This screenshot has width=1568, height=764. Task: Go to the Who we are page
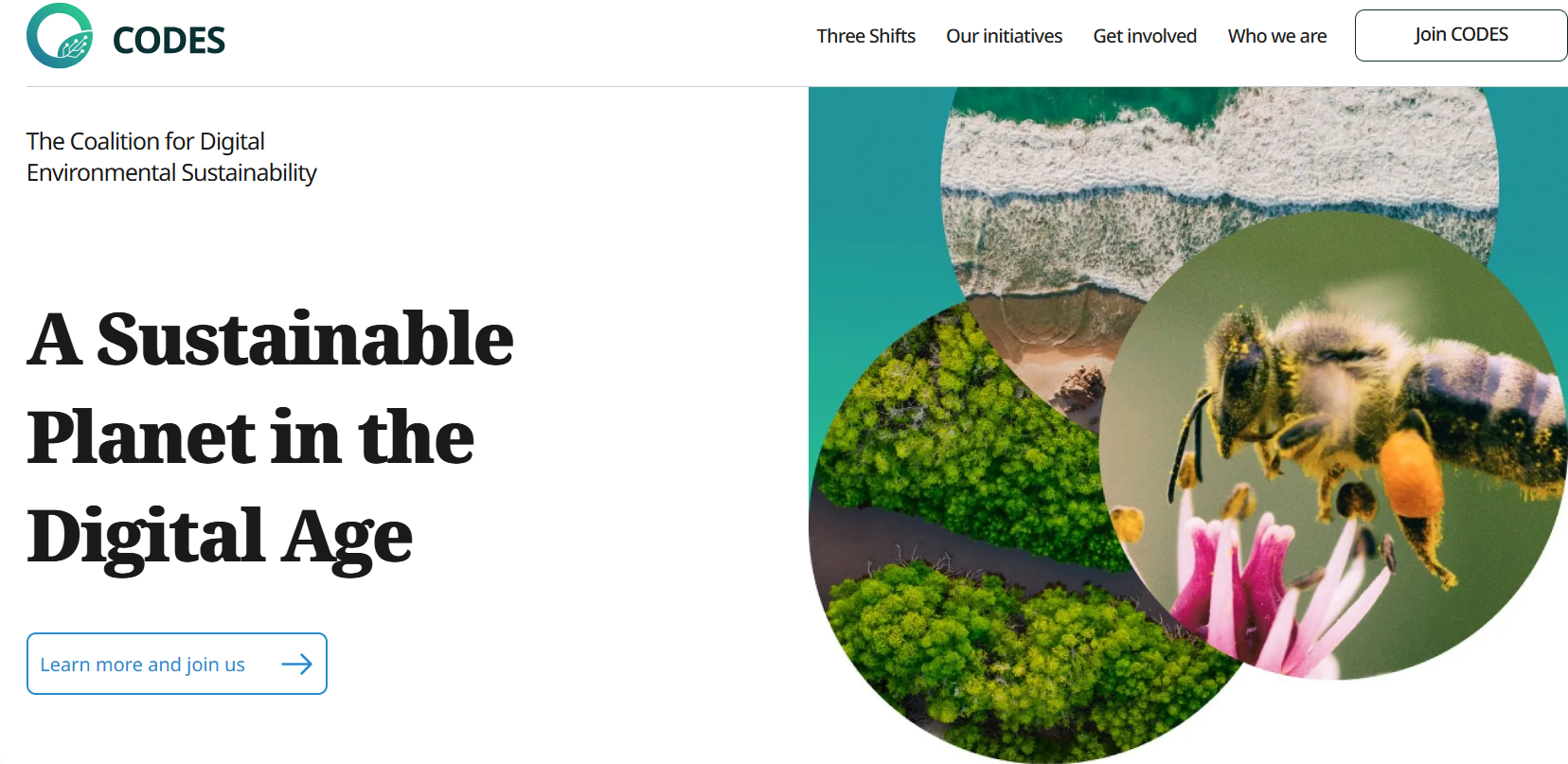(1276, 36)
